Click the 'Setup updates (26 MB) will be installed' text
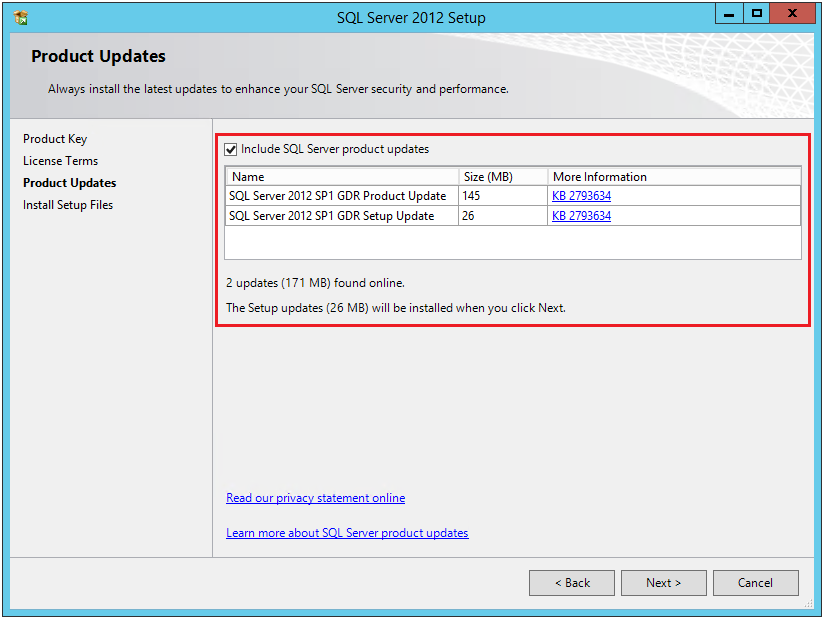The height and width of the screenshot is (619, 824). pos(396,308)
